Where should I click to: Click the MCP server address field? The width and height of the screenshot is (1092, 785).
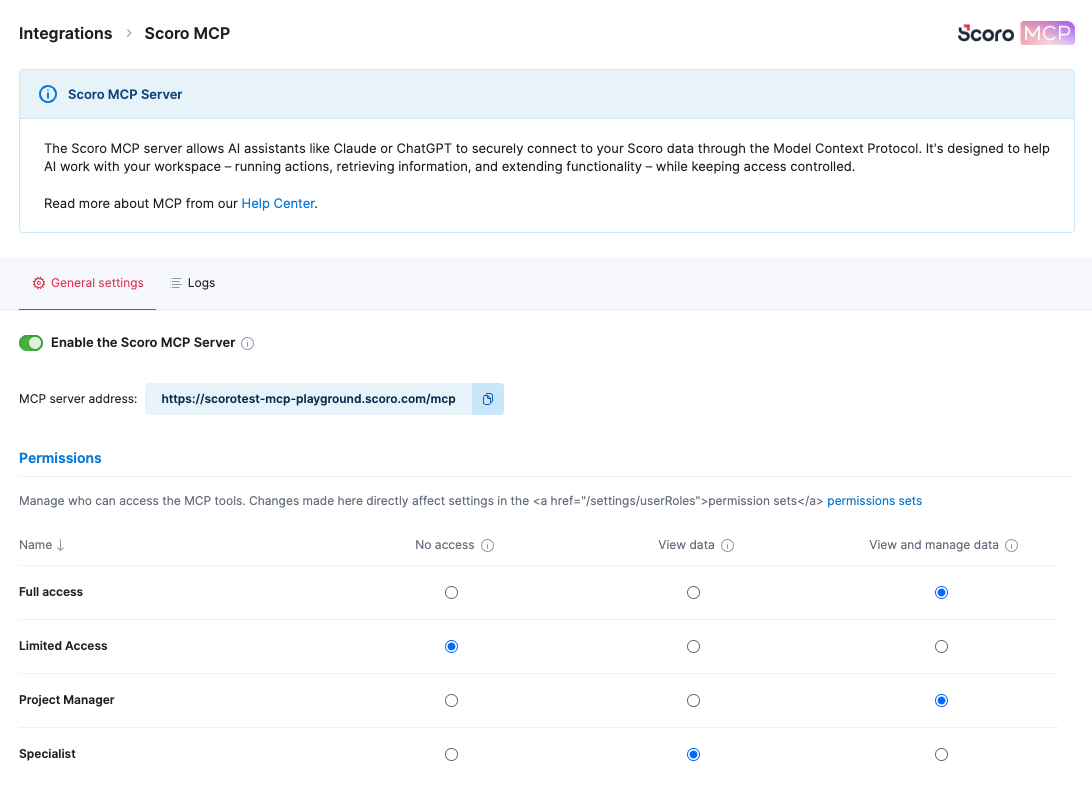coord(308,399)
